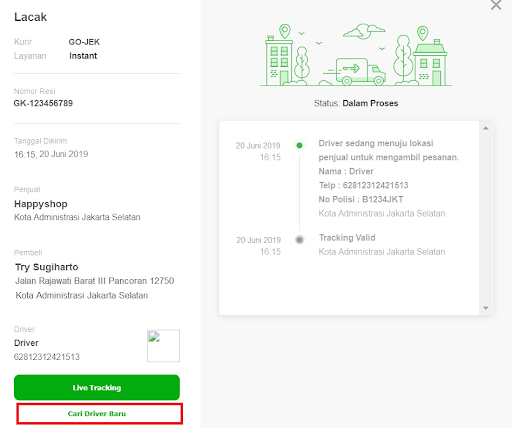The image size is (512, 428).
Task: Click No Polisi : B1234JKT line
Action: (361, 199)
